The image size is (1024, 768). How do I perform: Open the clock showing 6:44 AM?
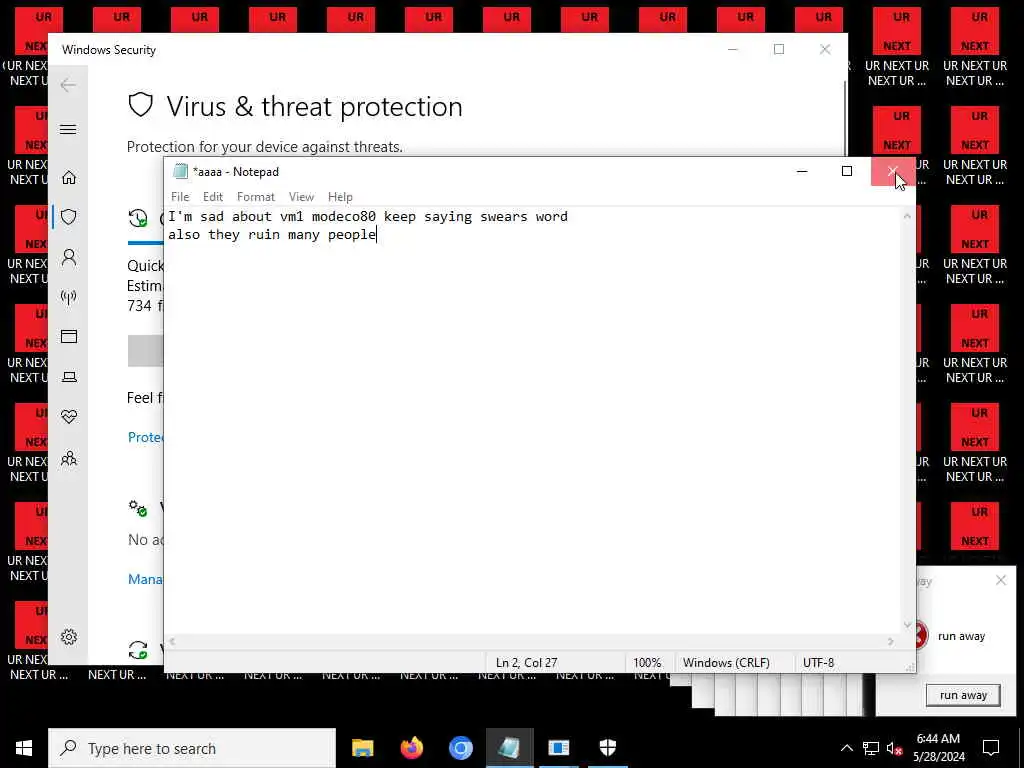click(938, 748)
